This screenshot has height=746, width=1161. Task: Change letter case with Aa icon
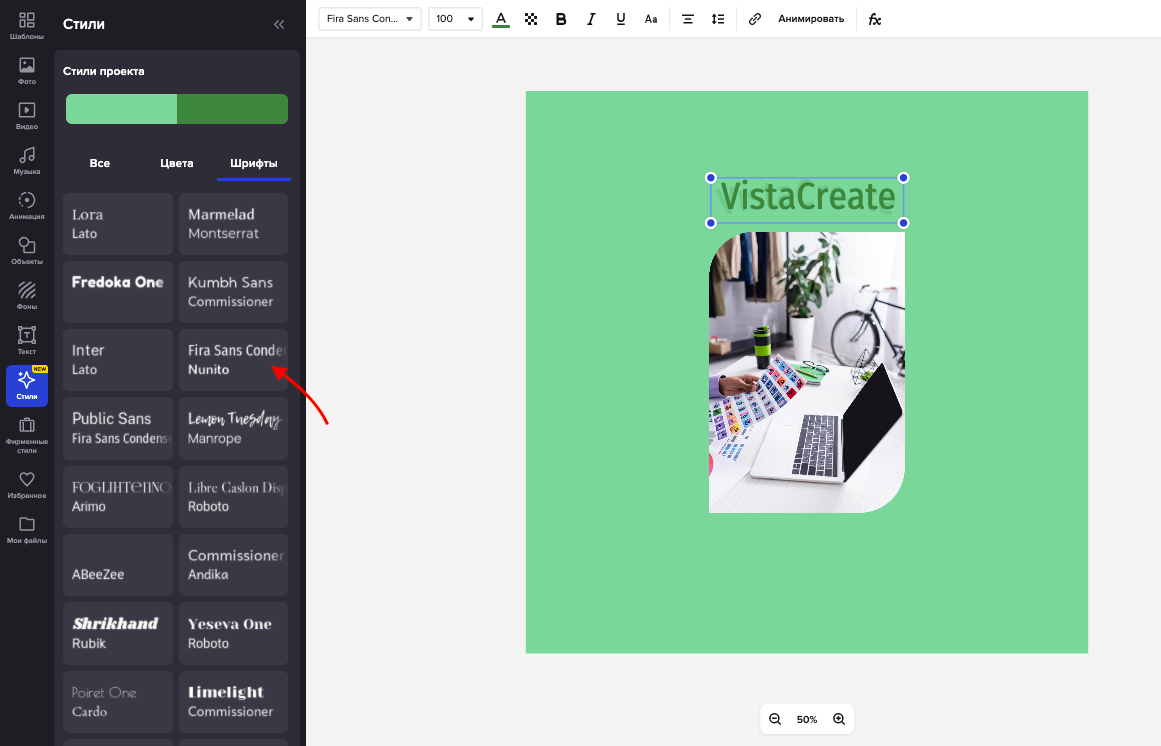(651, 19)
